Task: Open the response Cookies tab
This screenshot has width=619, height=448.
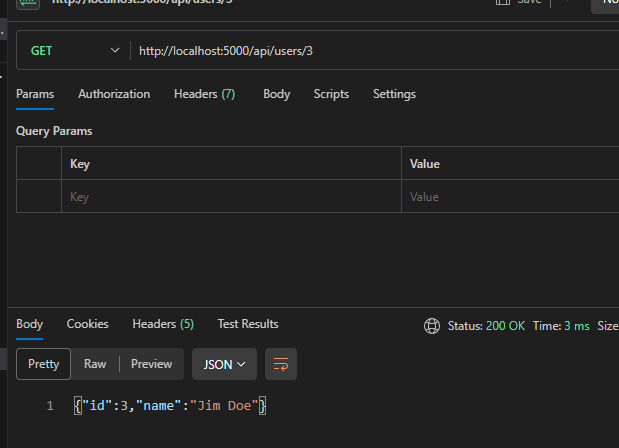Action: point(87,324)
